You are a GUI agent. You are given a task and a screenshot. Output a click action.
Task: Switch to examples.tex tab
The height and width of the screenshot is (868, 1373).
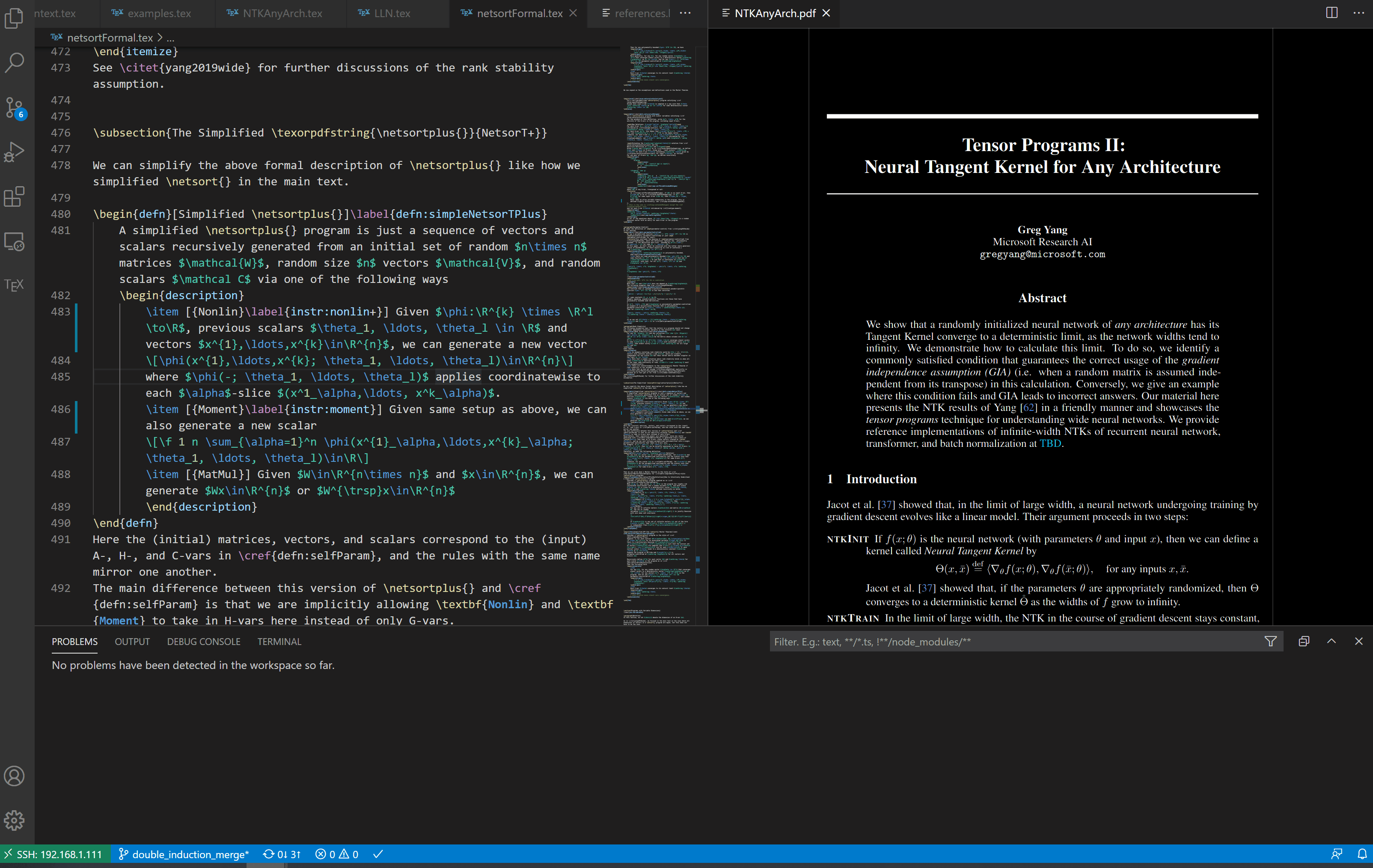coord(152,13)
